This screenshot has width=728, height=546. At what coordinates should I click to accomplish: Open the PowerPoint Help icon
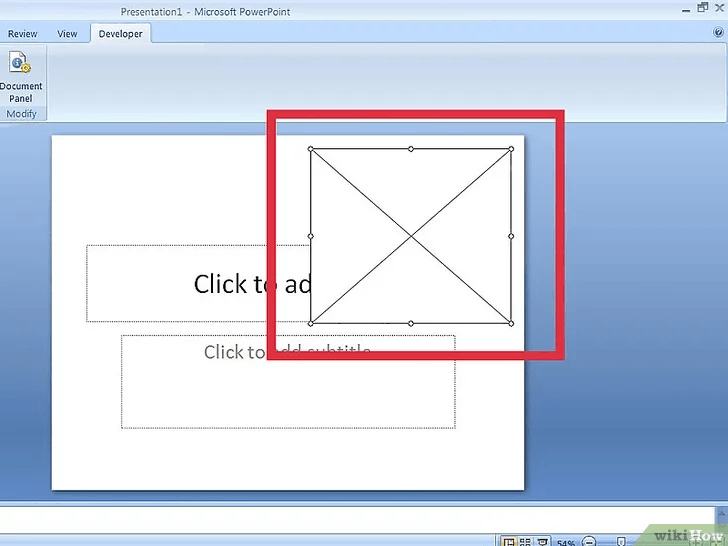(x=718, y=33)
